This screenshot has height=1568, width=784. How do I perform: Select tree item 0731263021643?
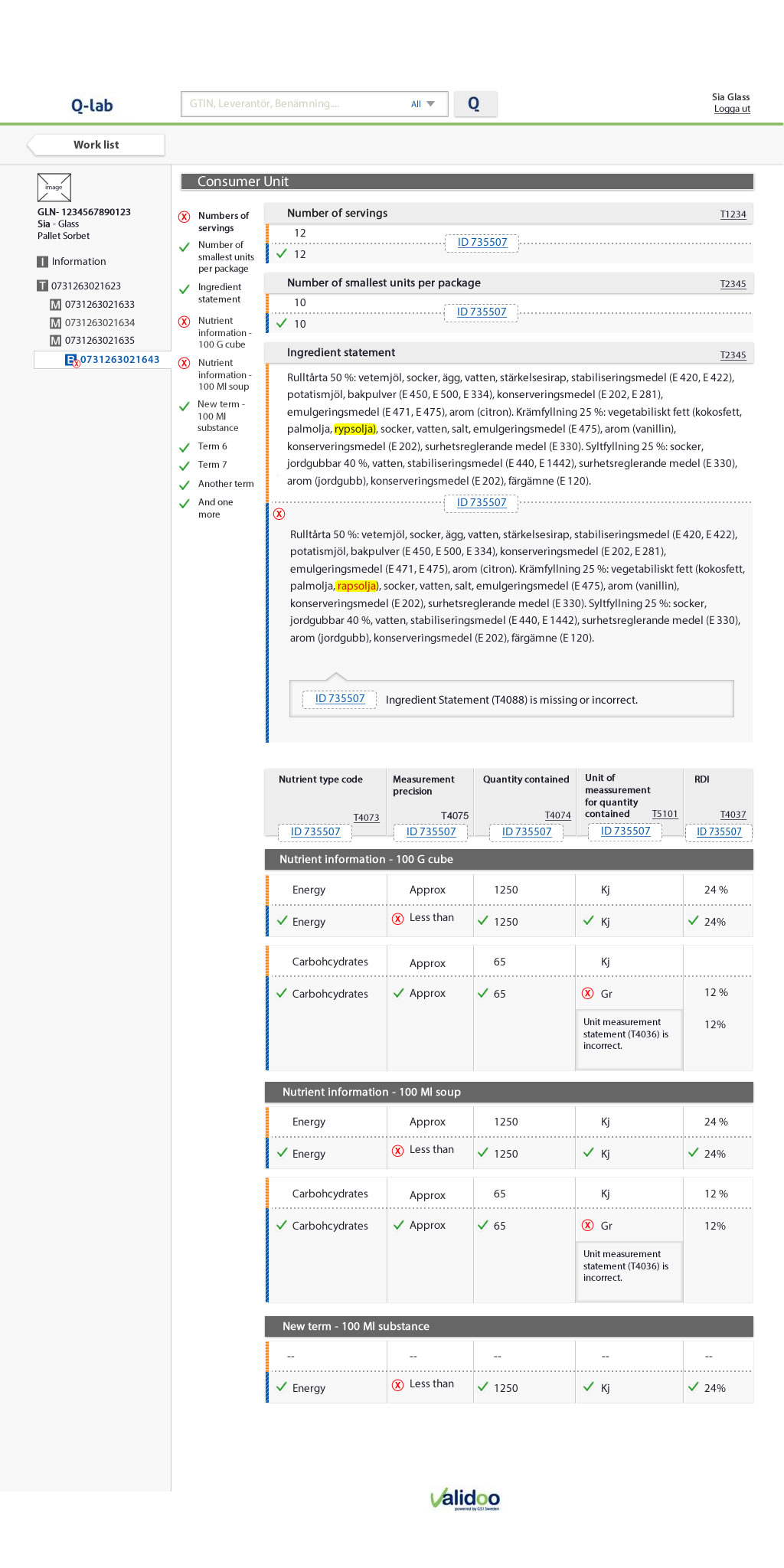(x=120, y=360)
